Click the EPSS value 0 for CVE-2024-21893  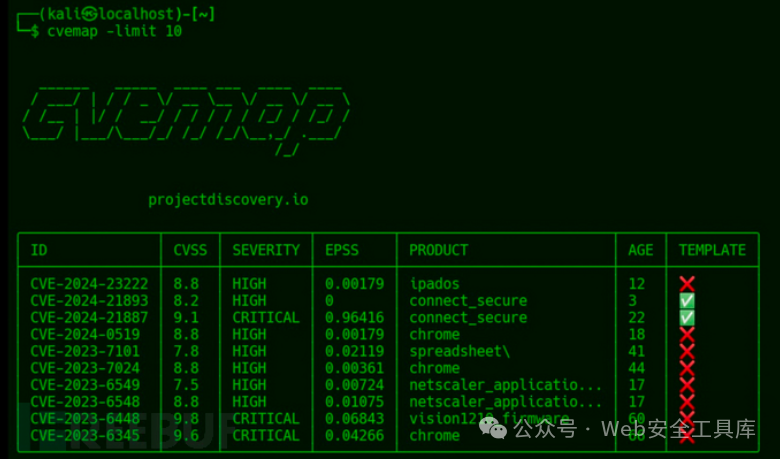329,301
